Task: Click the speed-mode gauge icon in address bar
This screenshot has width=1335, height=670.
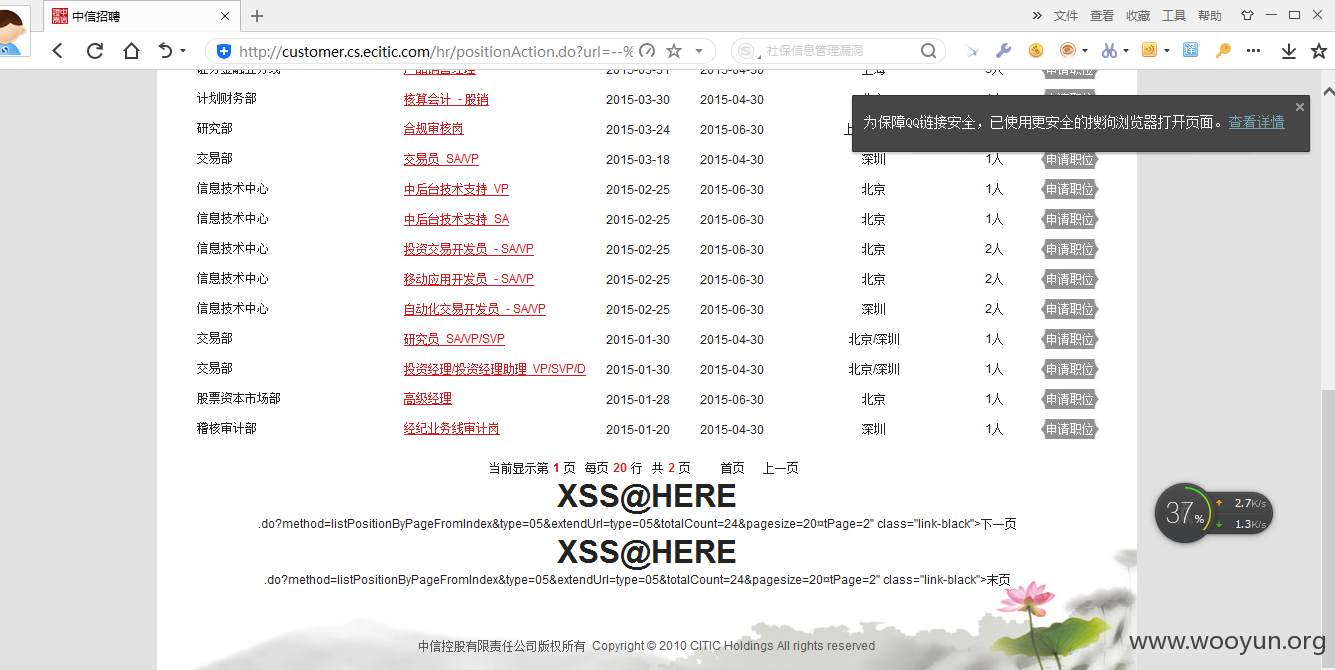Action: [647, 51]
